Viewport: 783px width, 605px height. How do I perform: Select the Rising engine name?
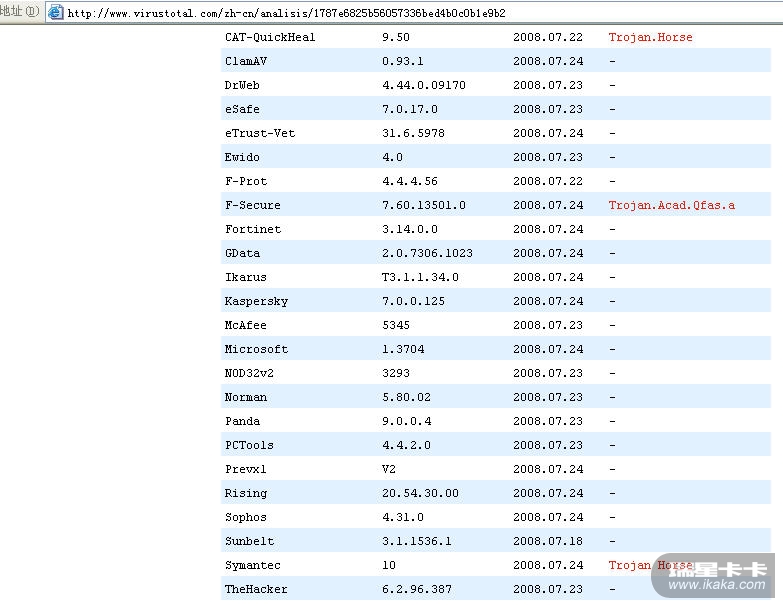246,493
